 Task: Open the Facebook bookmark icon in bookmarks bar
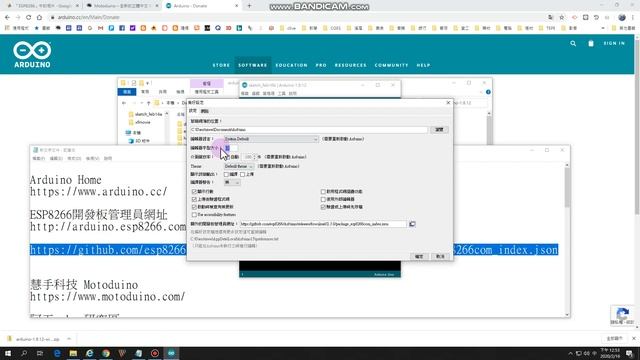(122, 28)
